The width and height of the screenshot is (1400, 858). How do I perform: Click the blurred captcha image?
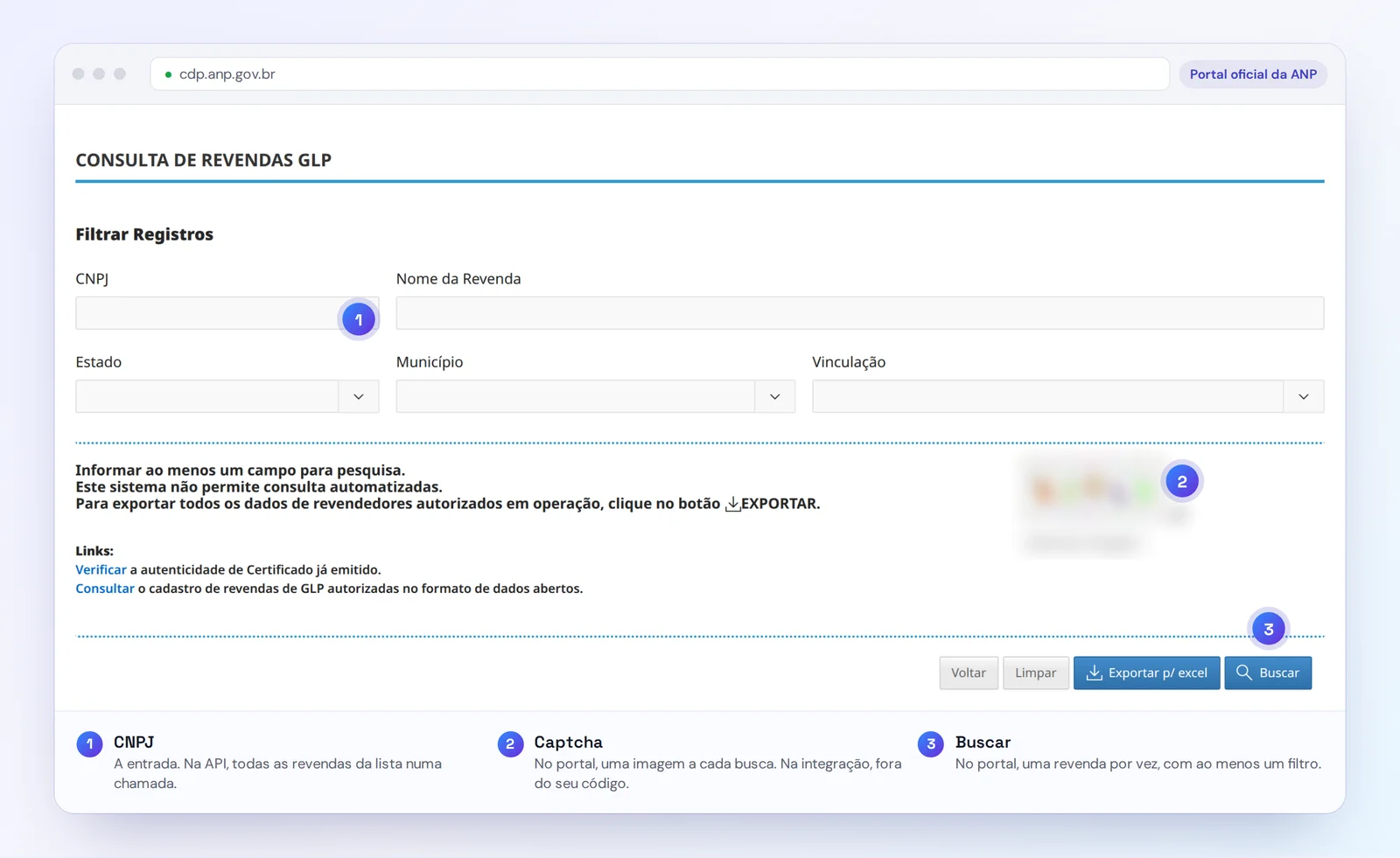tap(1094, 490)
